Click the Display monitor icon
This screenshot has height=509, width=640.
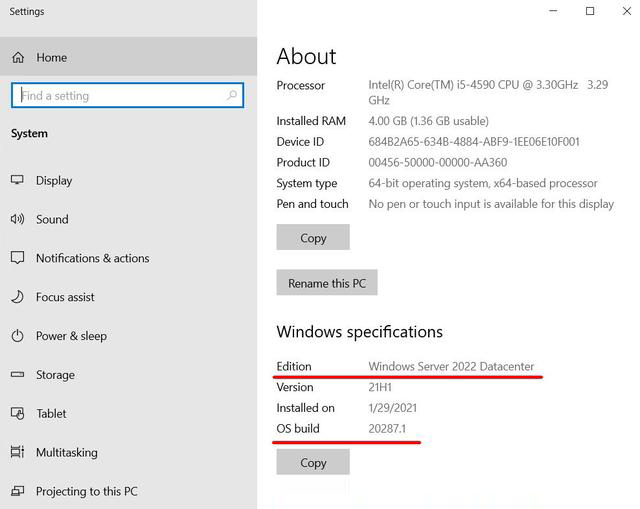(x=17, y=181)
